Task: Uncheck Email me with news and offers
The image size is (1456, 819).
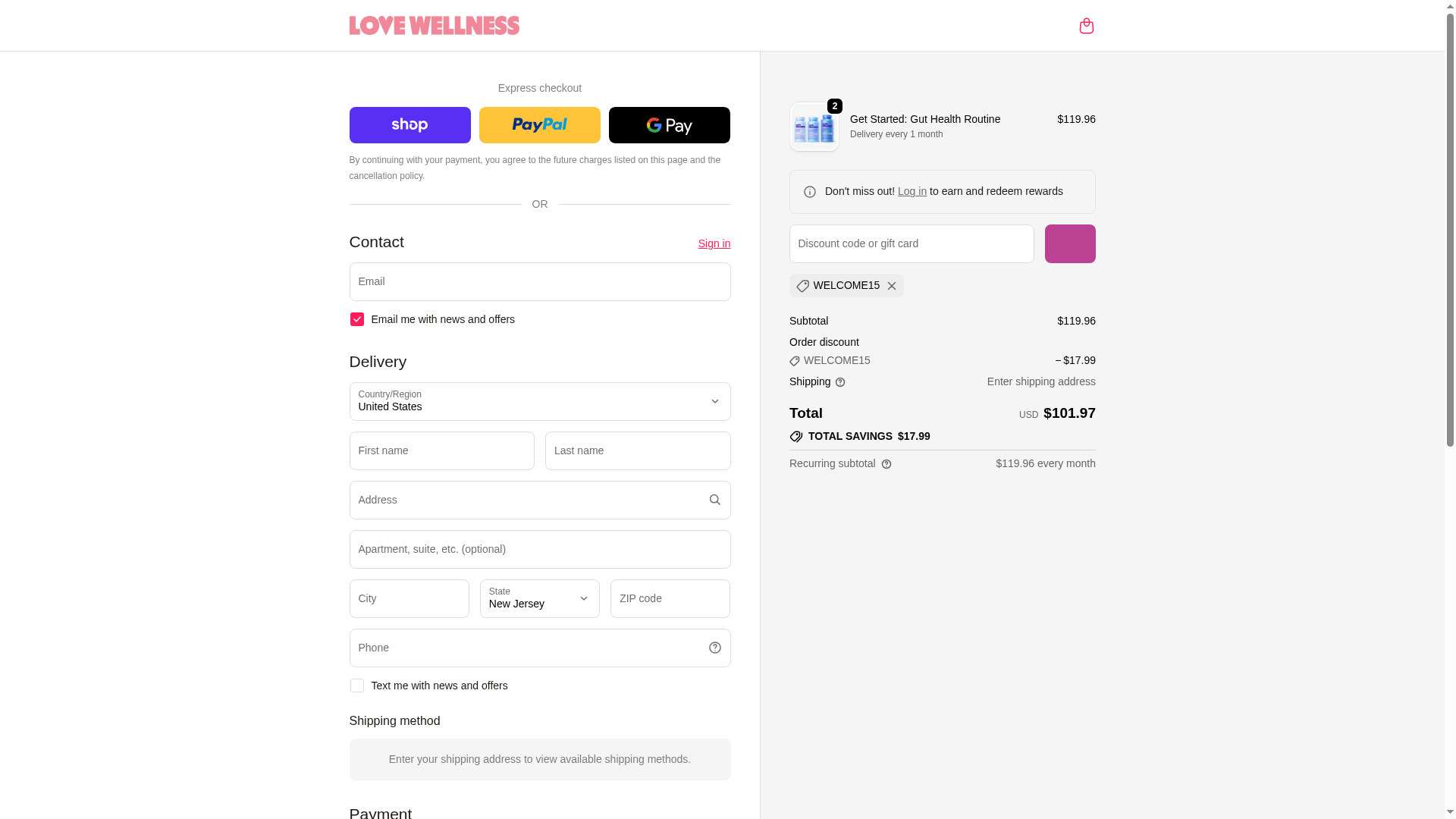Action: [x=356, y=319]
